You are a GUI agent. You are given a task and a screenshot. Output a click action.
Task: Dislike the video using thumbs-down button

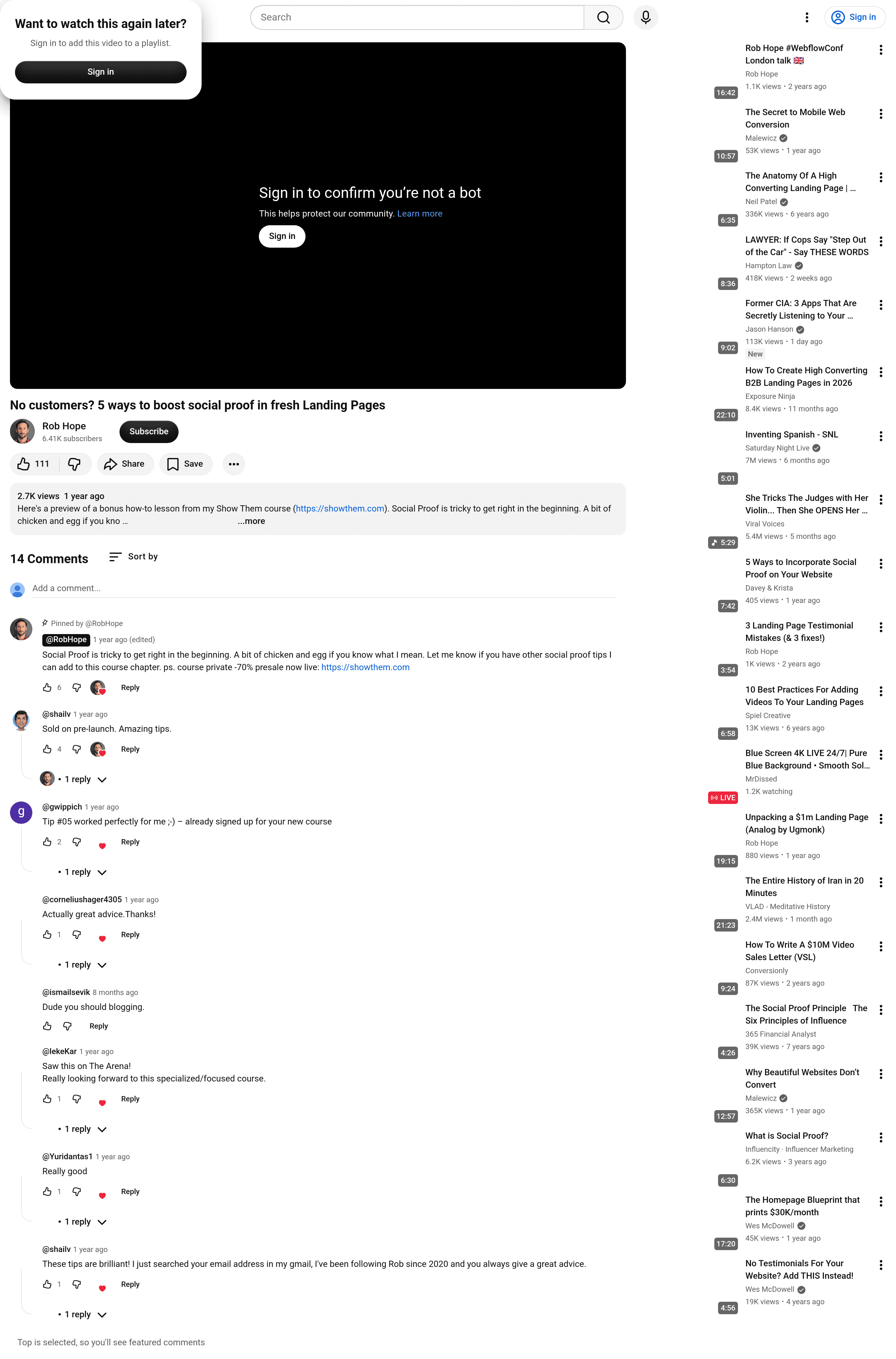[75, 464]
